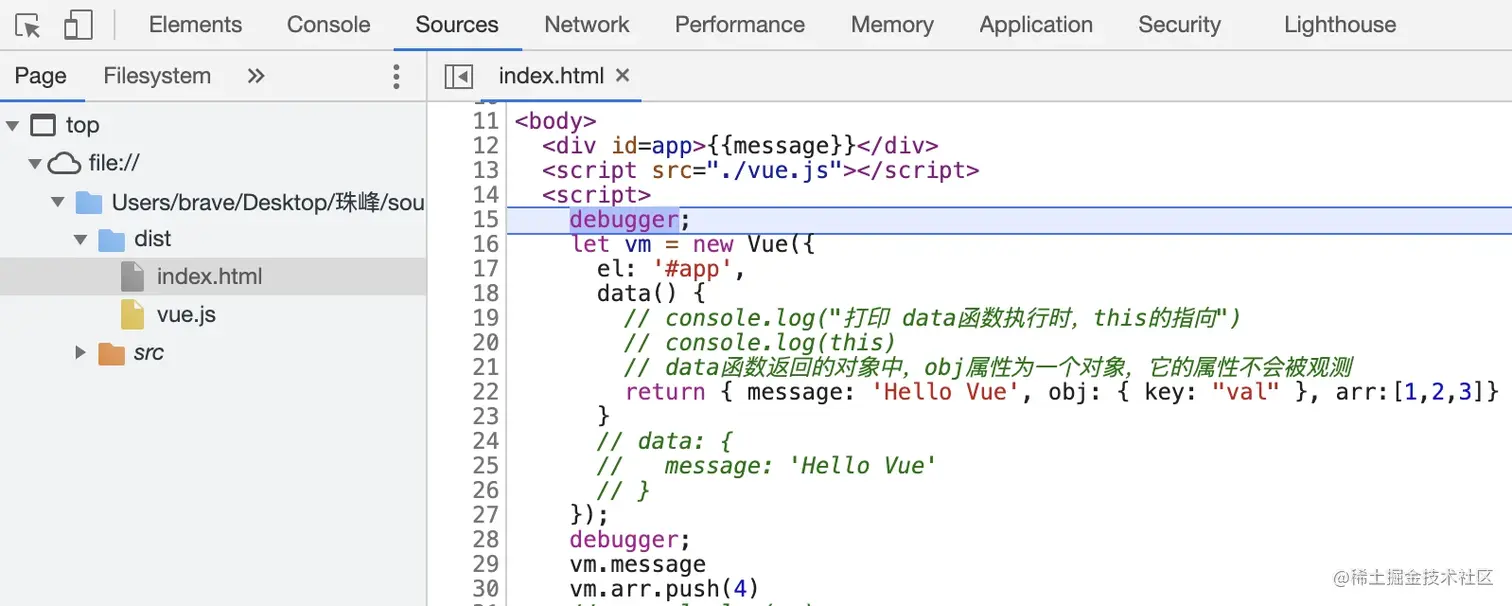Switch to the Lighthouse tab
Viewport: 1512px width, 606px height.
[1340, 25]
